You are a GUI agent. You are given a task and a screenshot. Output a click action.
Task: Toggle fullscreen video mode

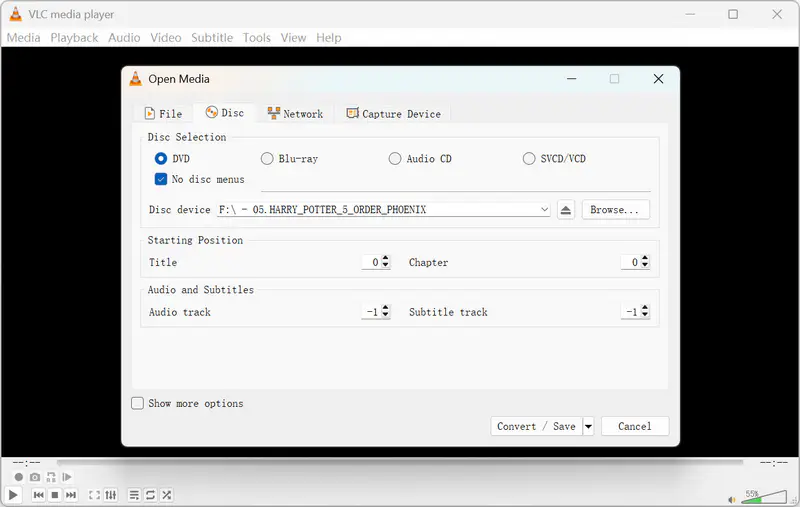tap(94, 495)
